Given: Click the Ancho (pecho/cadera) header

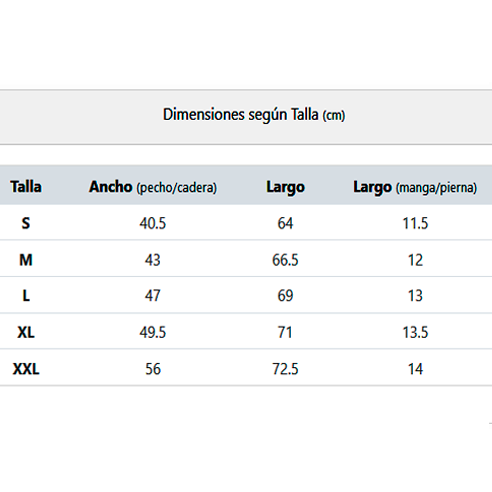Looking at the screenshot, I should 153,187.
